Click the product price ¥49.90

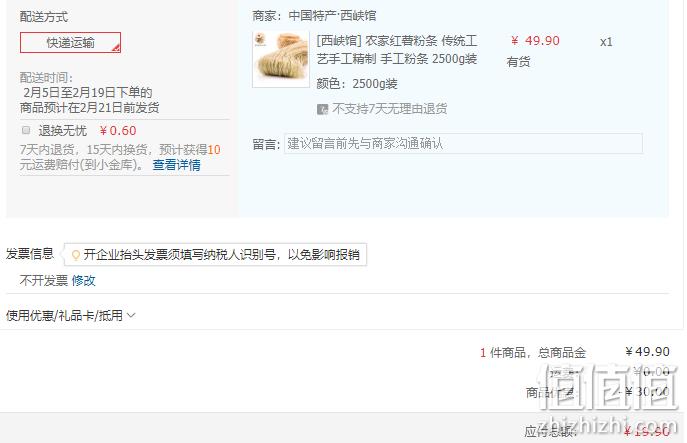pyautogui.click(x=535, y=41)
